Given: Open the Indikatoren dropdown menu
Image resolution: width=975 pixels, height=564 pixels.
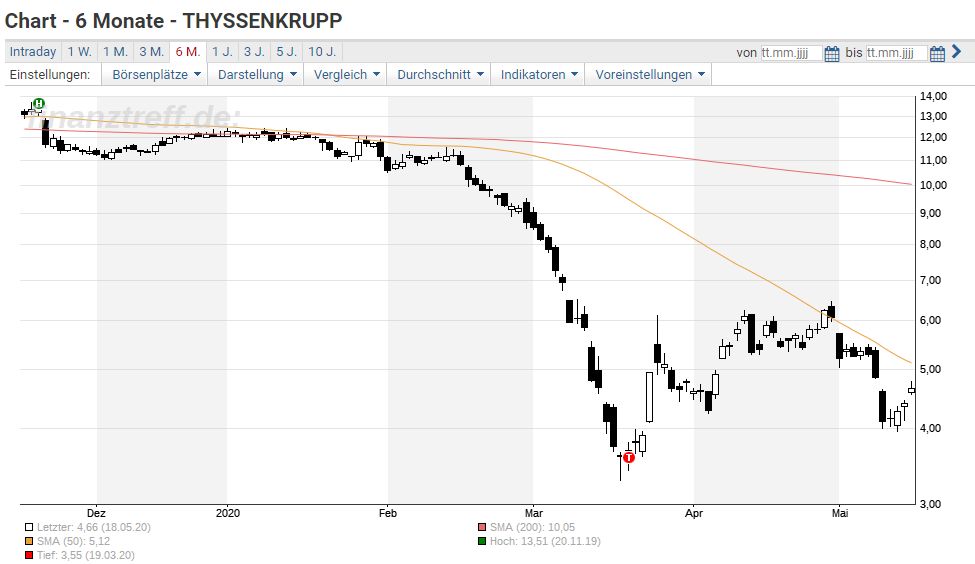Looking at the screenshot, I should 538,75.
